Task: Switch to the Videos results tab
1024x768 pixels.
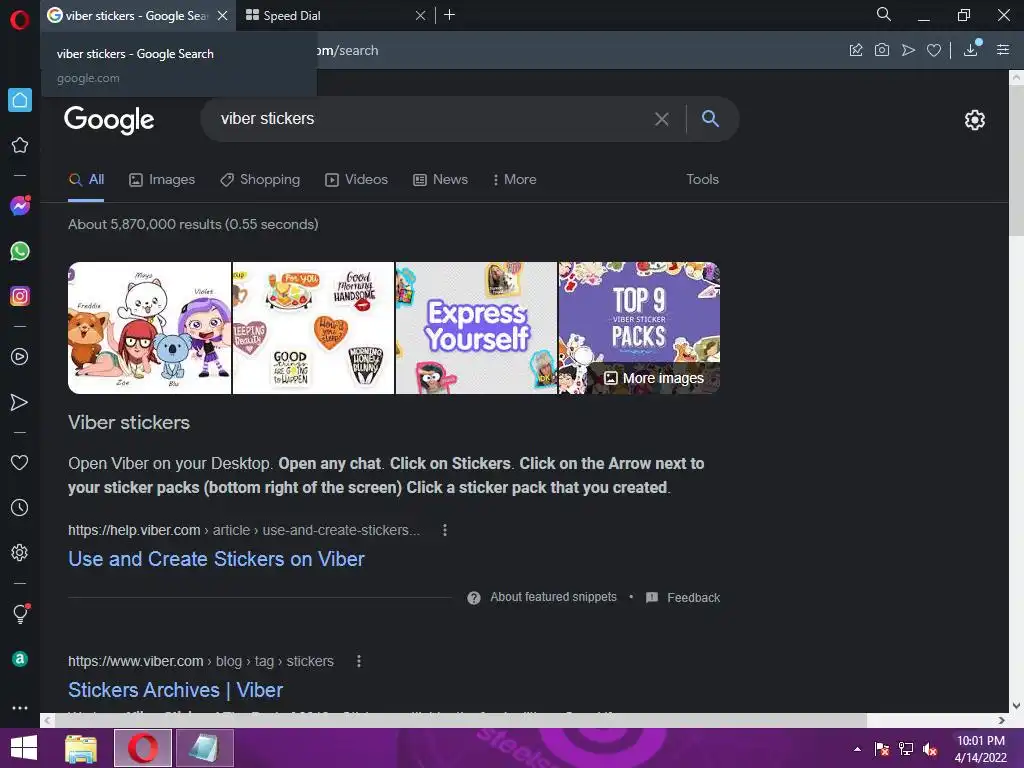Action: pyautogui.click(x=357, y=180)
